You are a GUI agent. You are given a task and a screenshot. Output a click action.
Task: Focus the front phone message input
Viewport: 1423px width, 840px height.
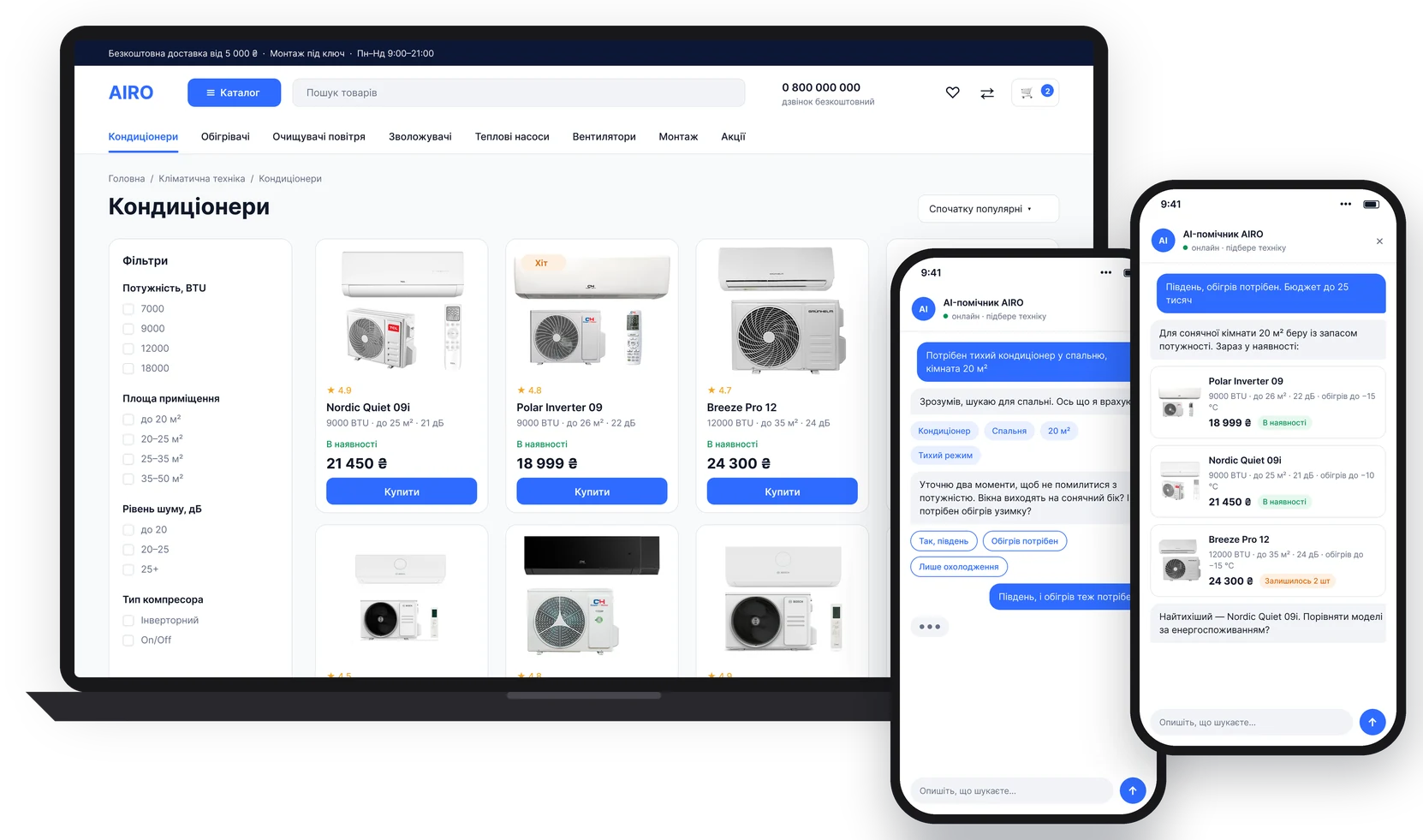click(1250, 722)
